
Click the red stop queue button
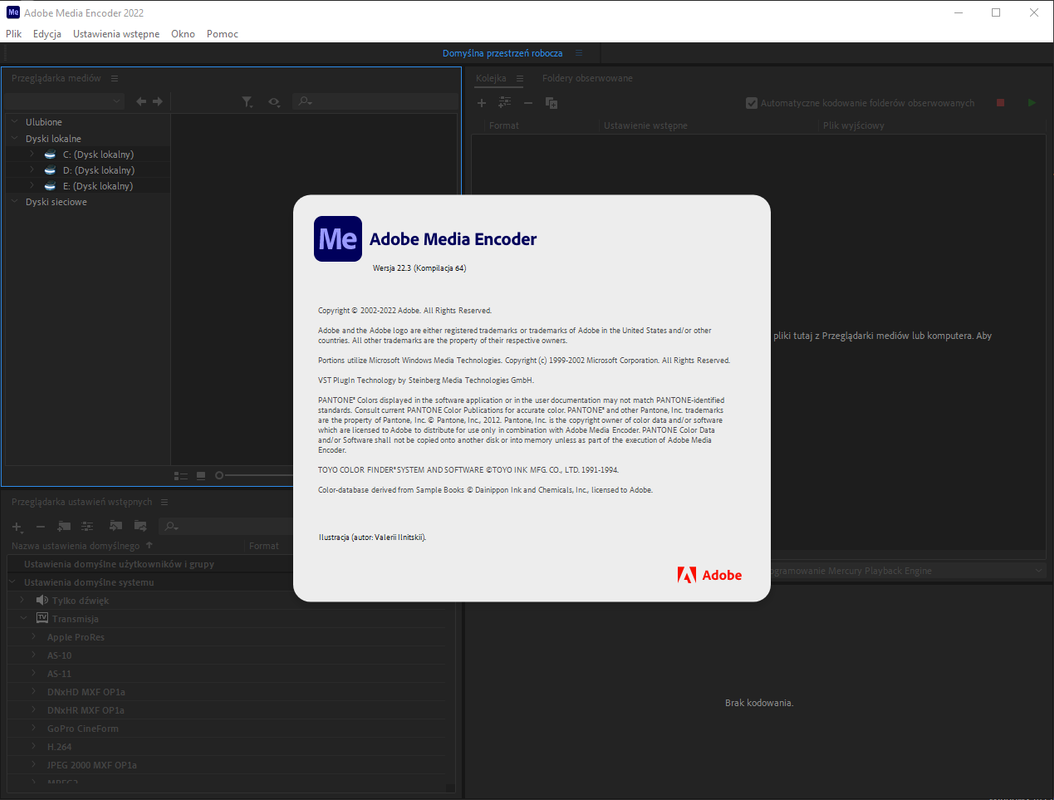1000,103
